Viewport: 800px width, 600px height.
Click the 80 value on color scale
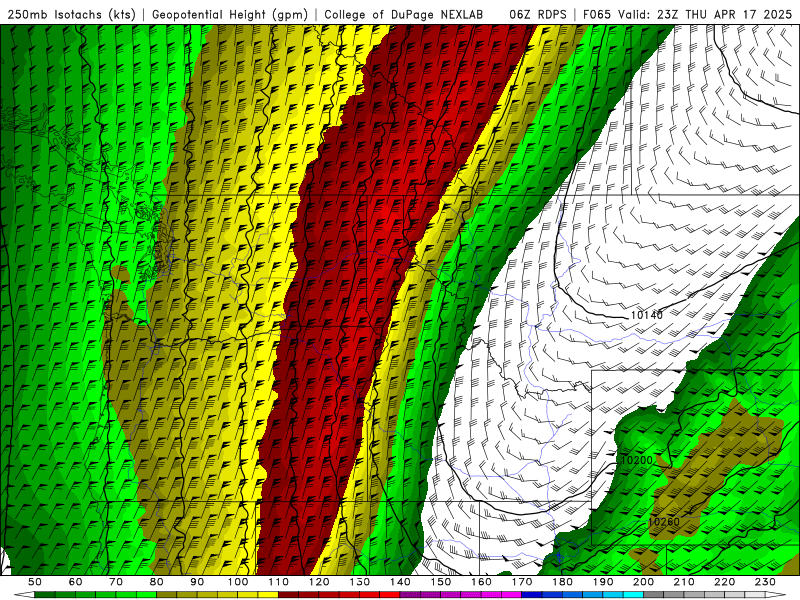click(x=157, y=582)
